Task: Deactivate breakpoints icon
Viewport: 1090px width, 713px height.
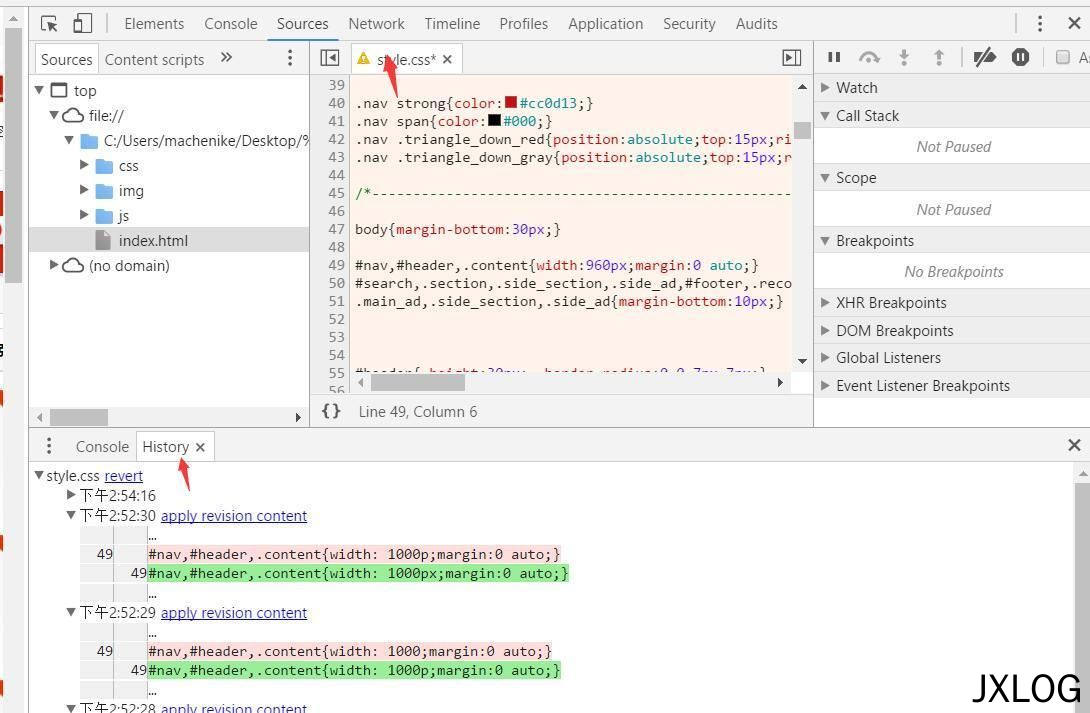Action: click(984, 58)
